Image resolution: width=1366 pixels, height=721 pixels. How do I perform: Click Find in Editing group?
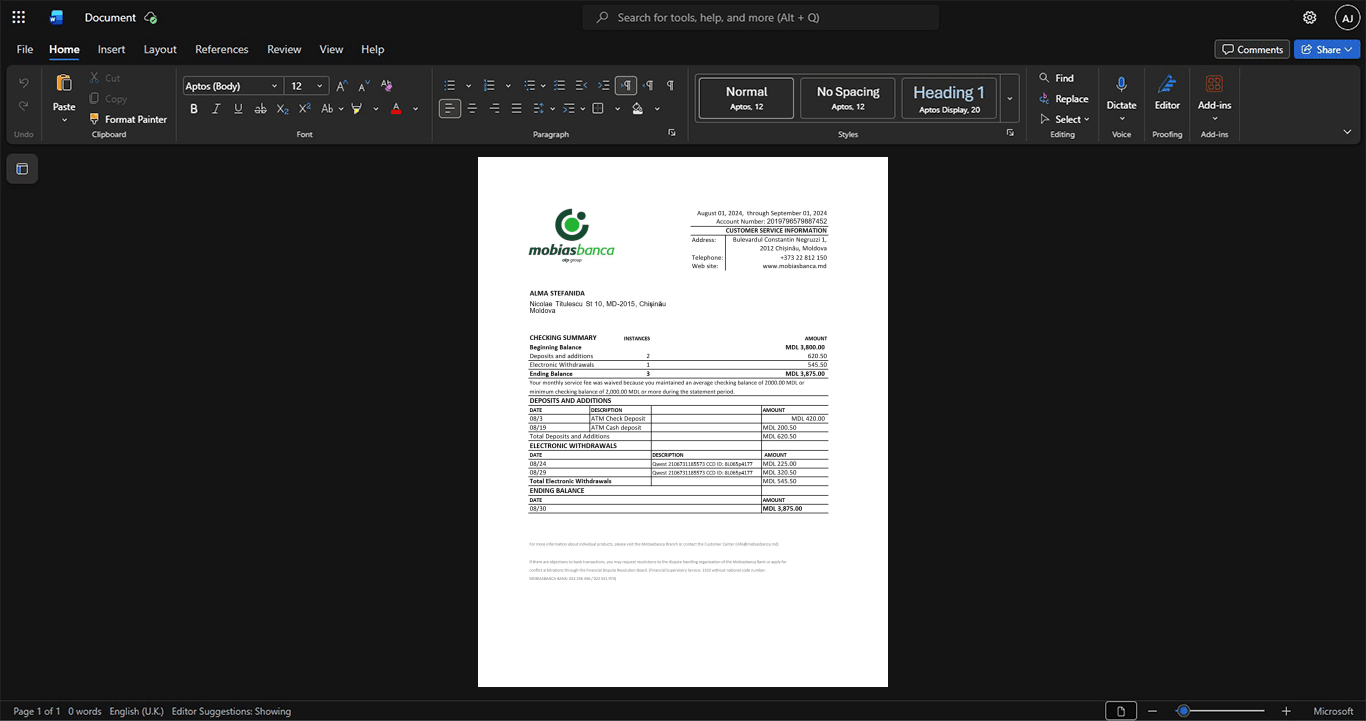click(x=1056, y=78)
